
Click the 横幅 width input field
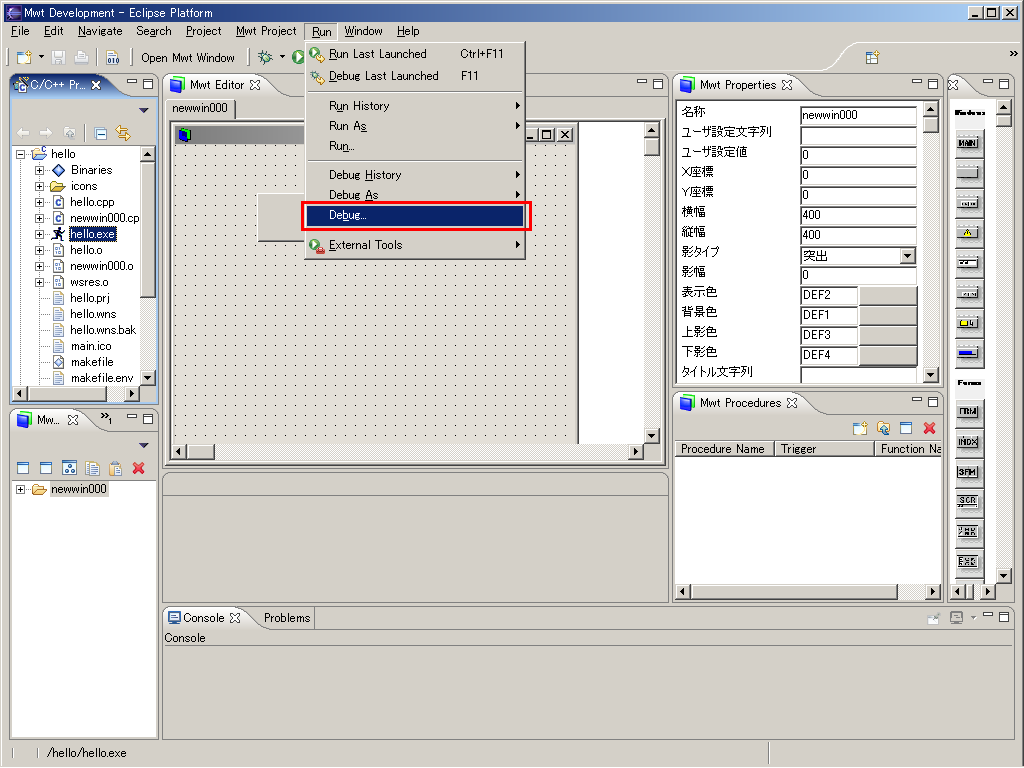point(859,215)
